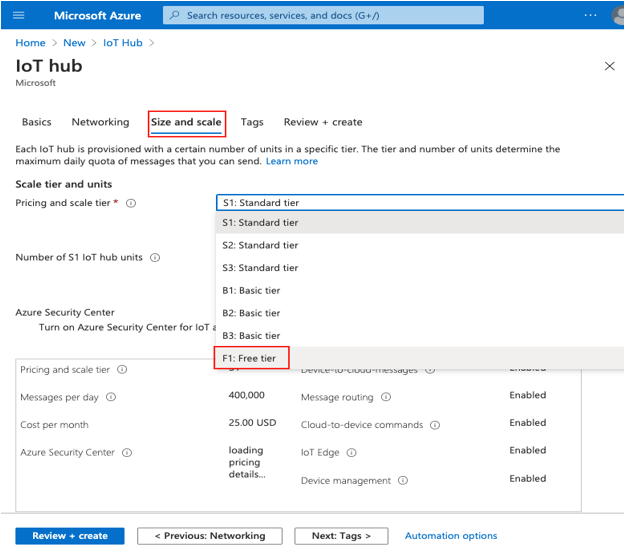Choose S3: Standard tier option

point(420,268)
